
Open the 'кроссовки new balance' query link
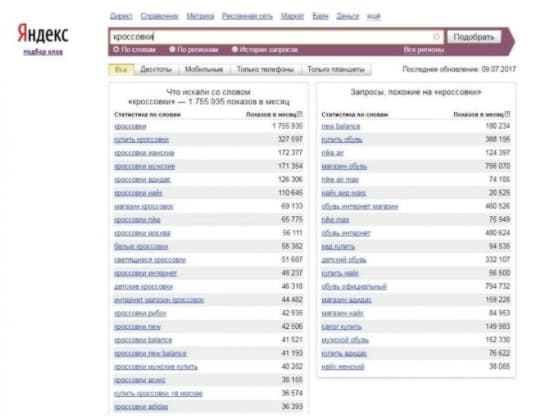[150, 354]
